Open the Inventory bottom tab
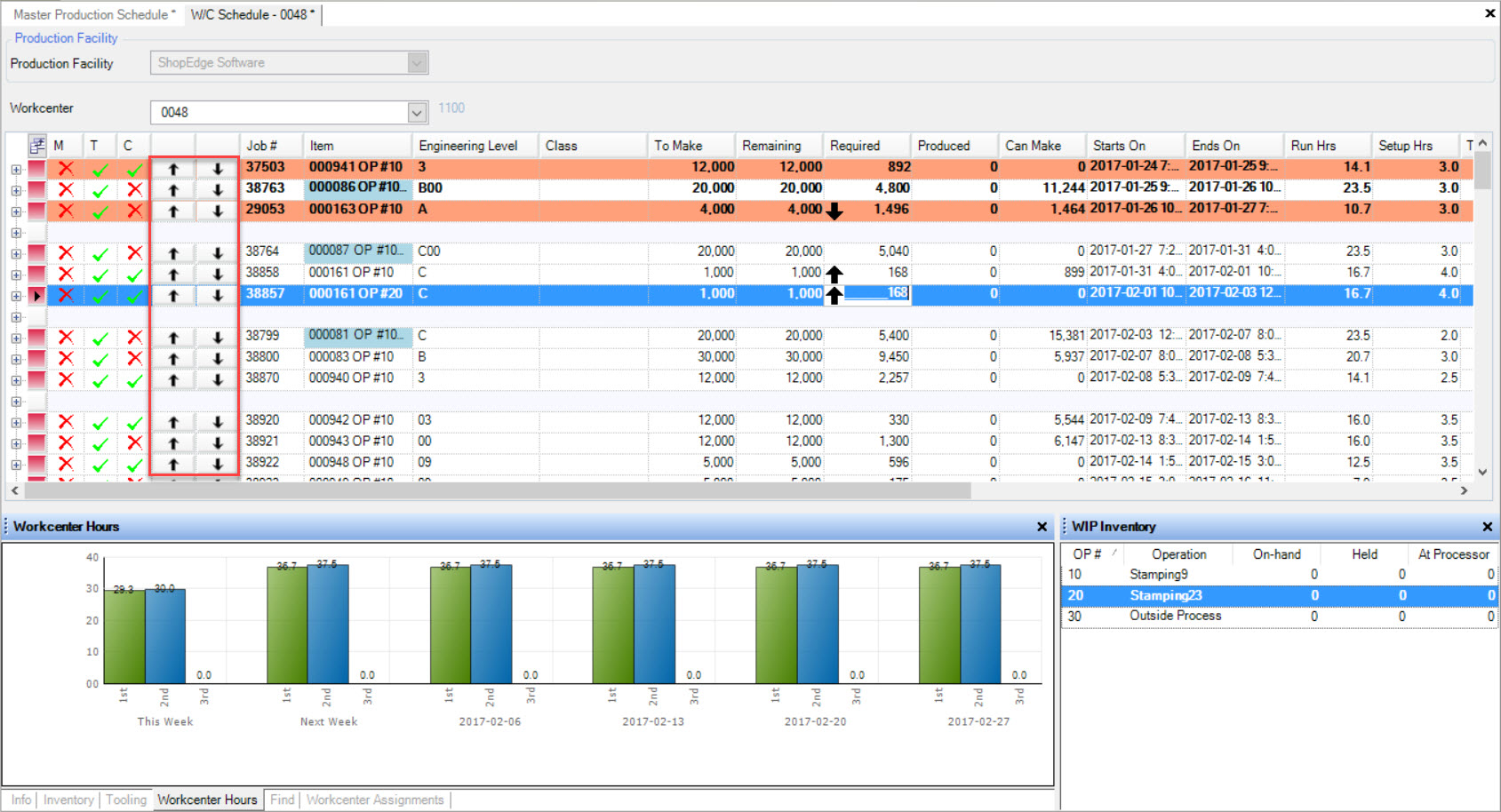 point(68,800)
